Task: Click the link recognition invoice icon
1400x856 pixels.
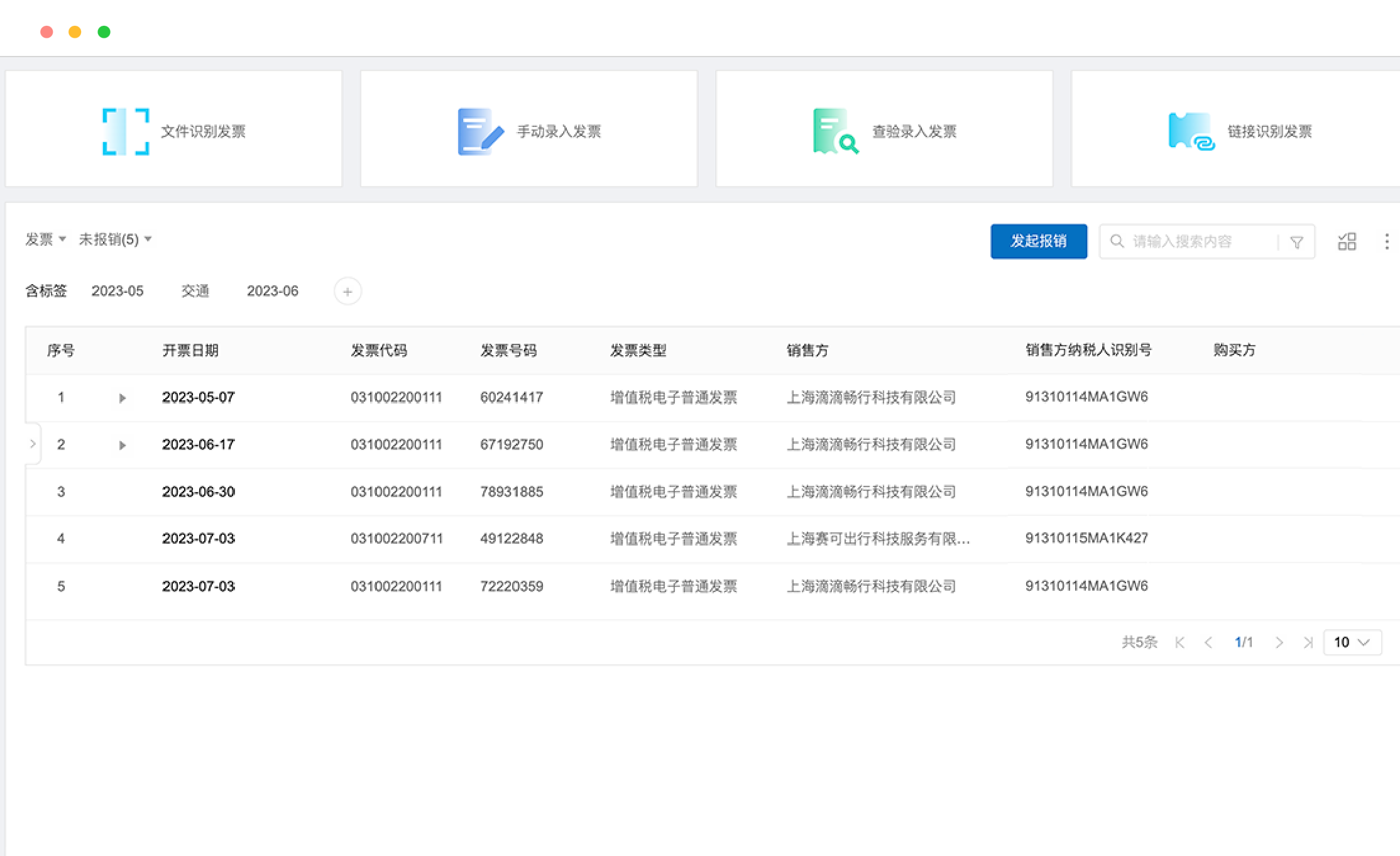Action: click(x=1191, y=131)
